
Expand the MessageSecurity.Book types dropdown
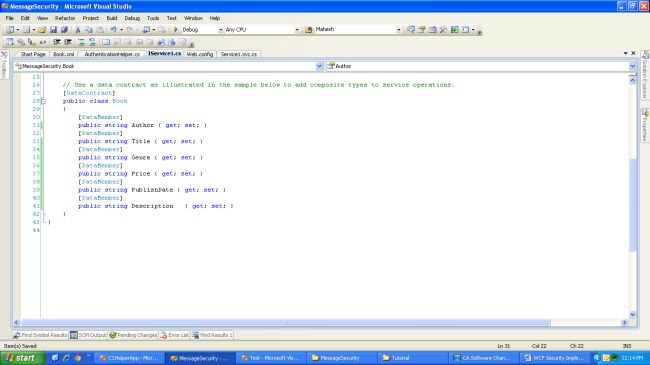pos(319,66)
